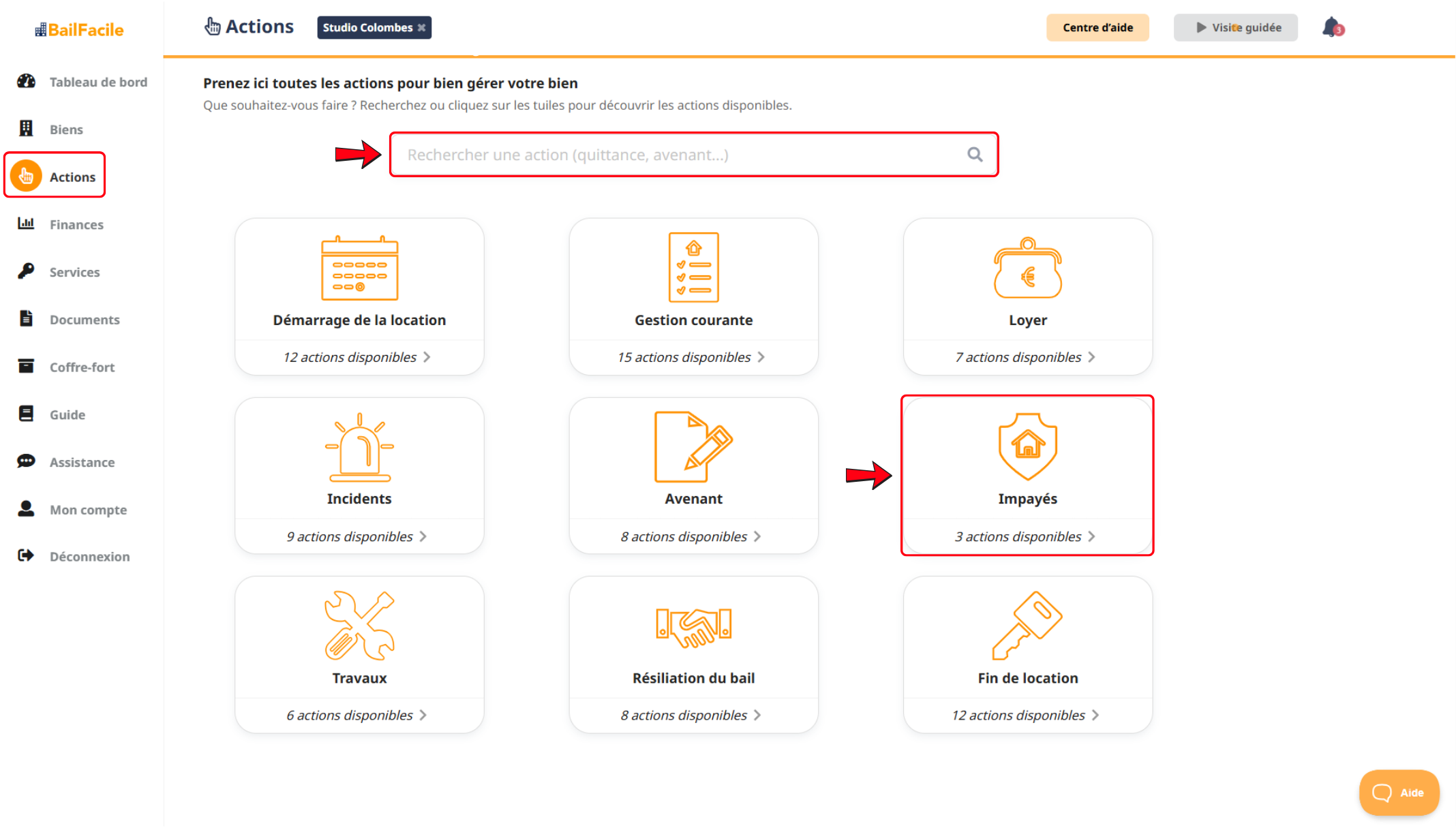Open the Aide chat widget
1456x828 pixels.
(1399, 793)
